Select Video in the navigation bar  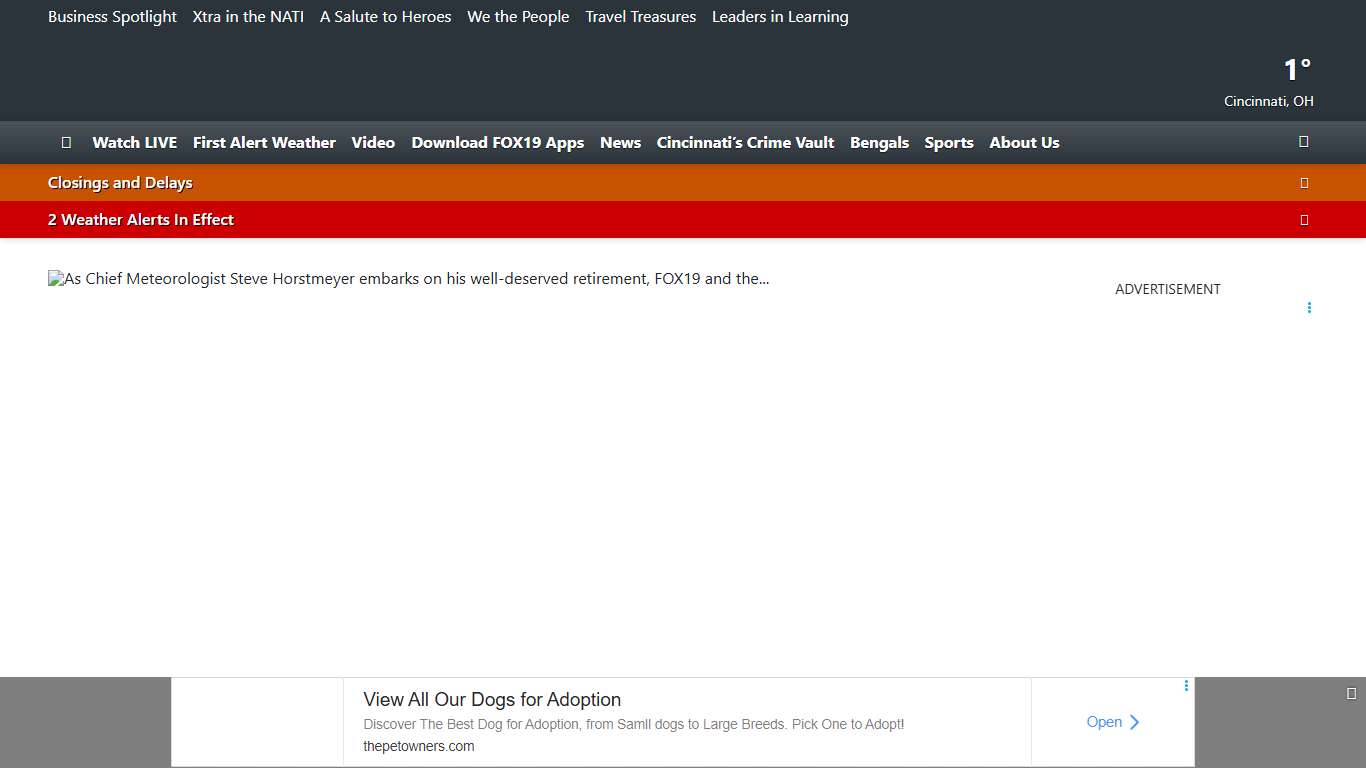tap(373, 143)
